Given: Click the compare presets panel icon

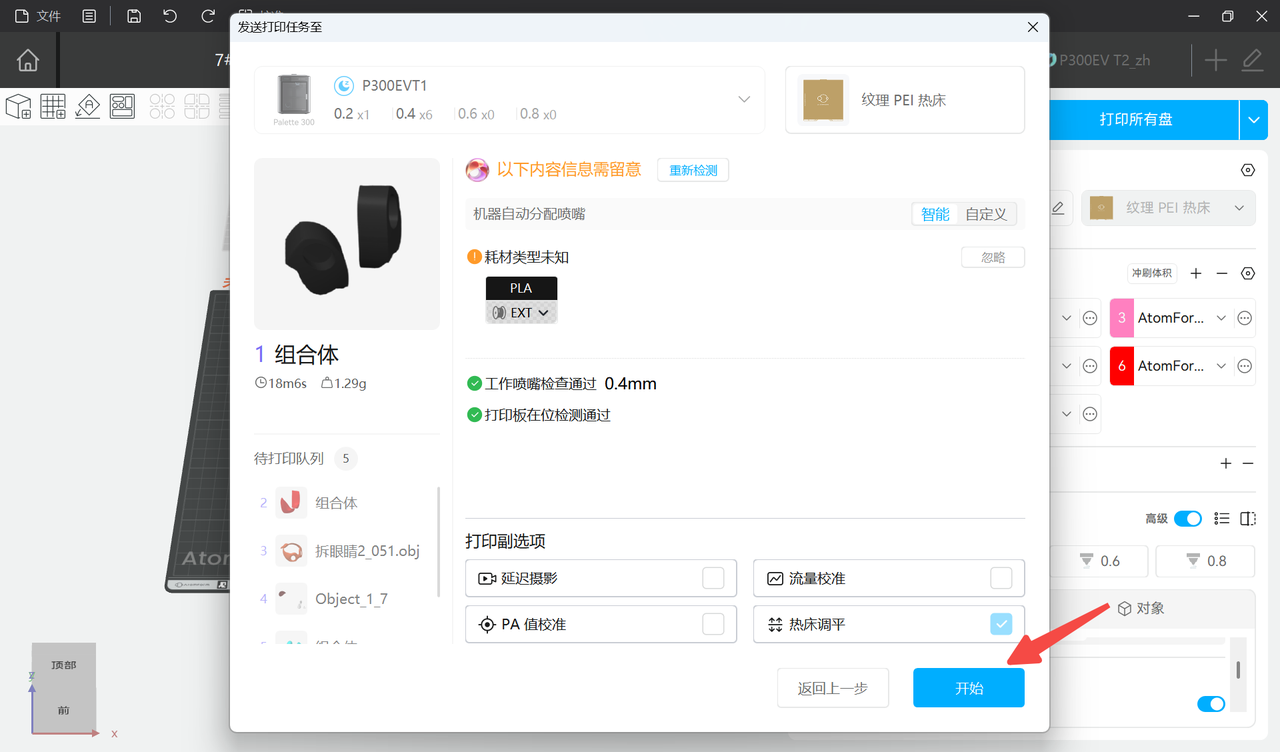Looking at the screenshot, I should 1247,519.
